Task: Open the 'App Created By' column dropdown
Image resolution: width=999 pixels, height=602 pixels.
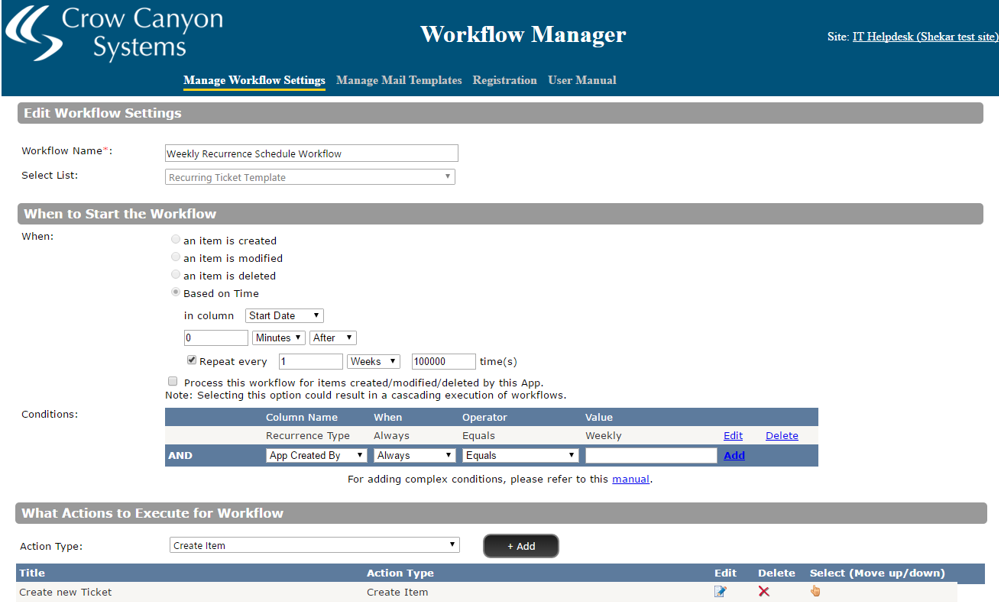Action: [x=316, y=455]
